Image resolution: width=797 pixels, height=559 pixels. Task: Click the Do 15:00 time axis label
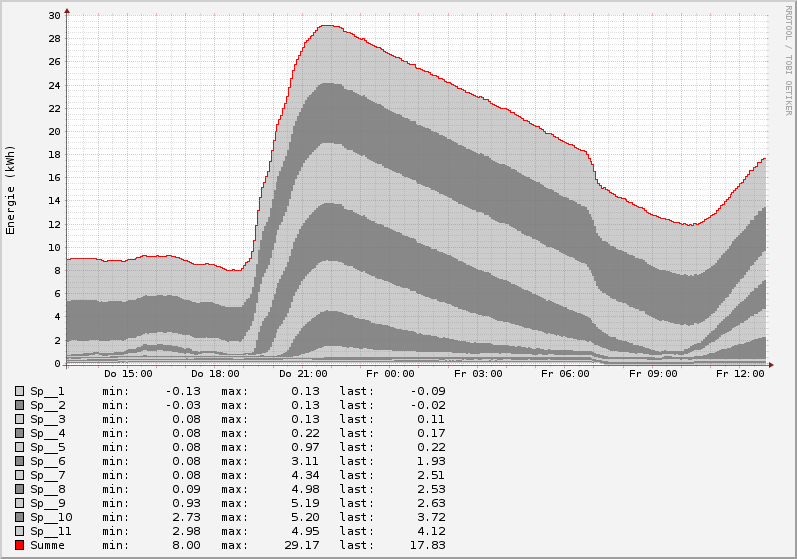[128, 374]
